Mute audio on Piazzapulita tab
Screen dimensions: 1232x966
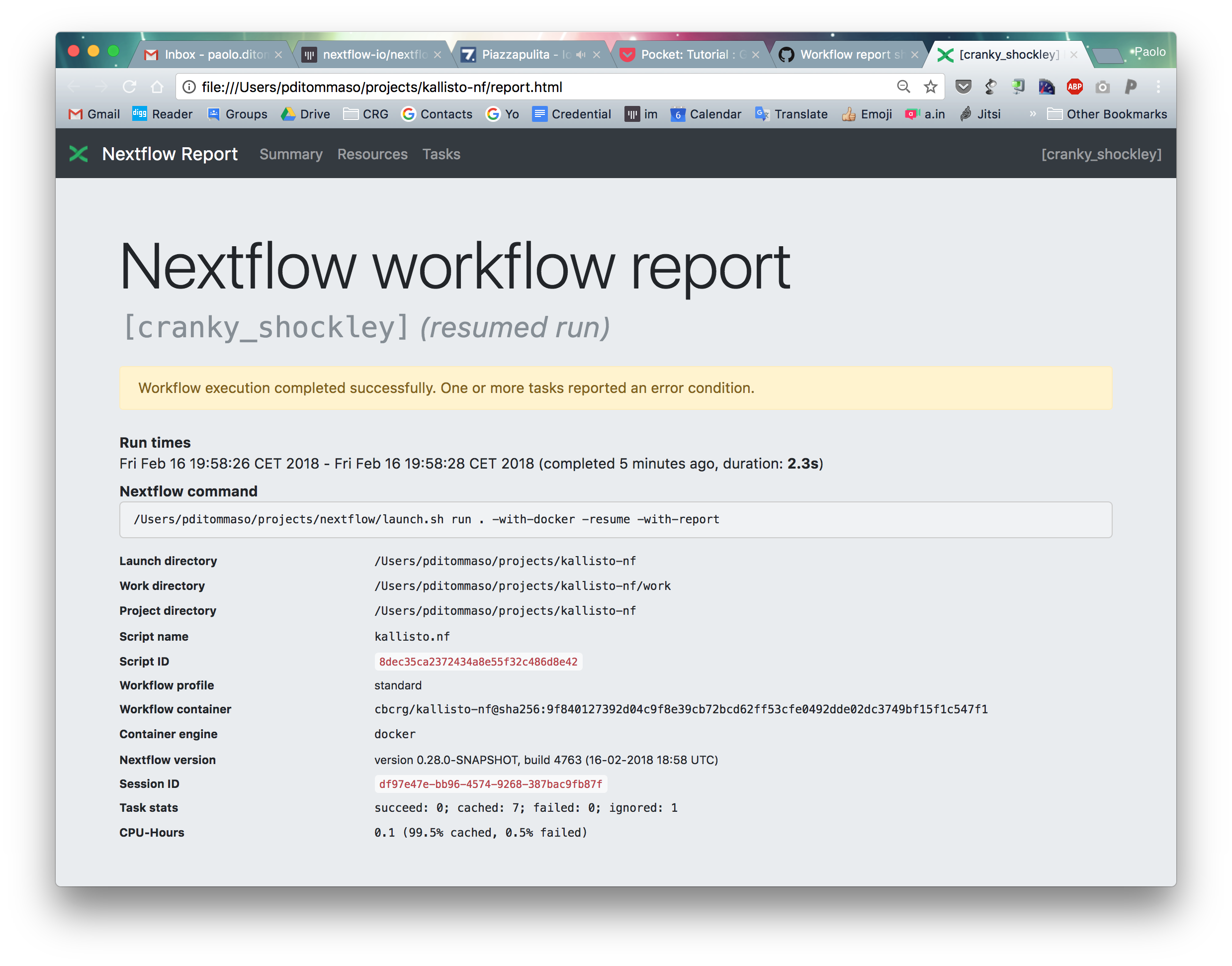pos(580,54)
